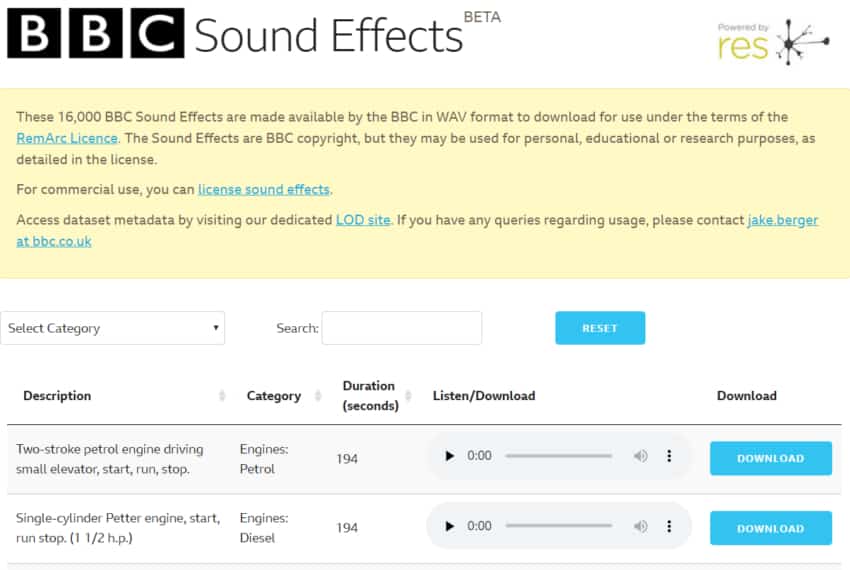Open more options for Two-stroke engine player
Viewport: 850px width, 570px height.
[x=669, y=456]
